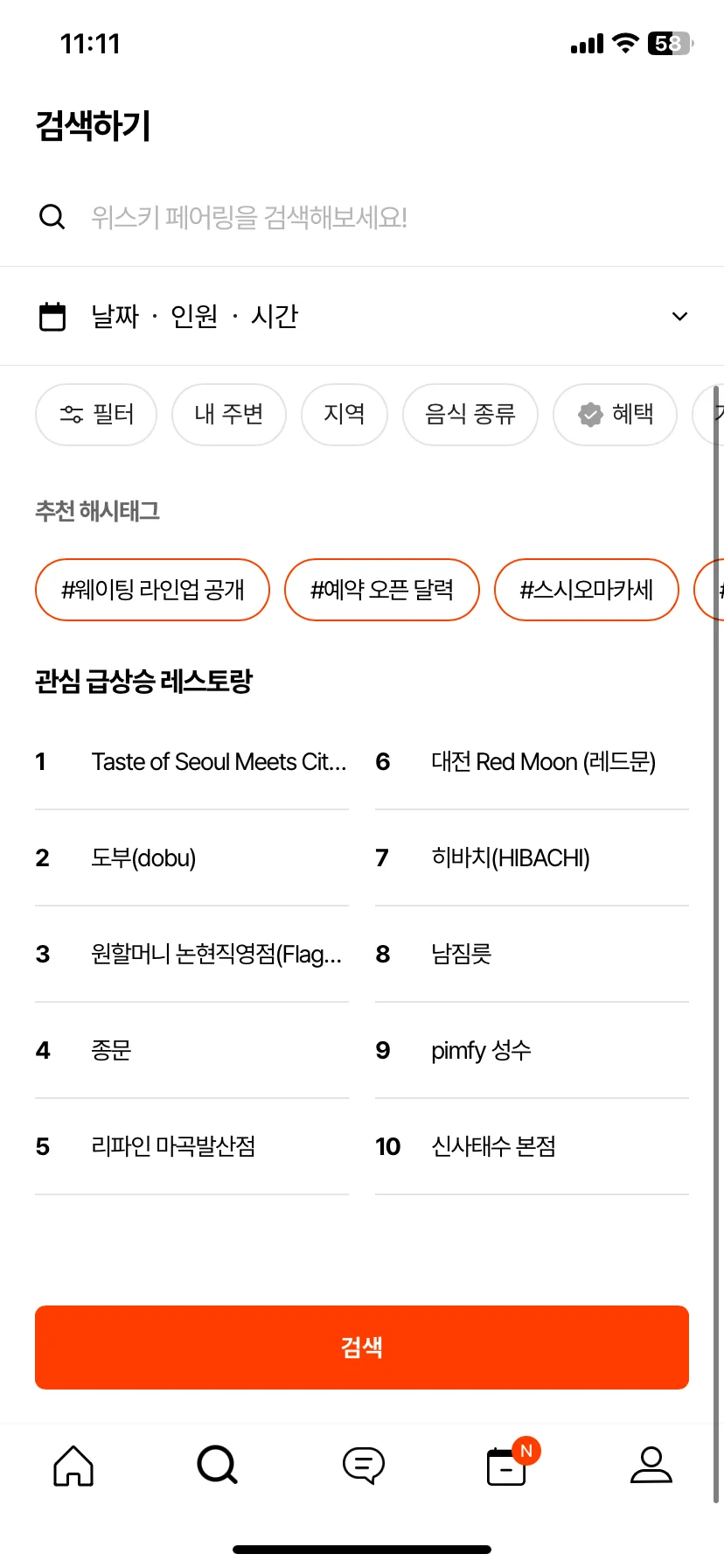Open reservations calendar icon with N badge
Screen dimensions: 724x1568
(x=509, y=1465)
